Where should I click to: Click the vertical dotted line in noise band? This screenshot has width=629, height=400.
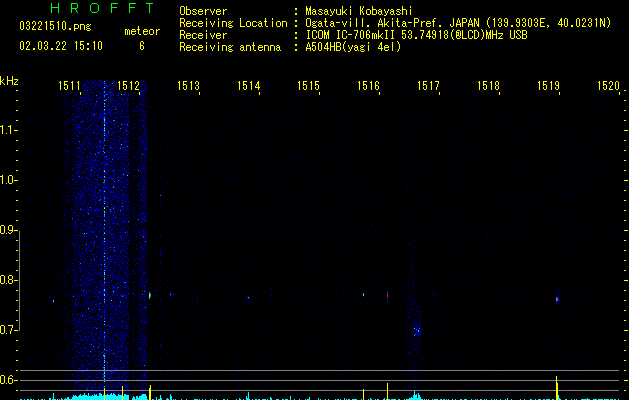click(104, 233)
